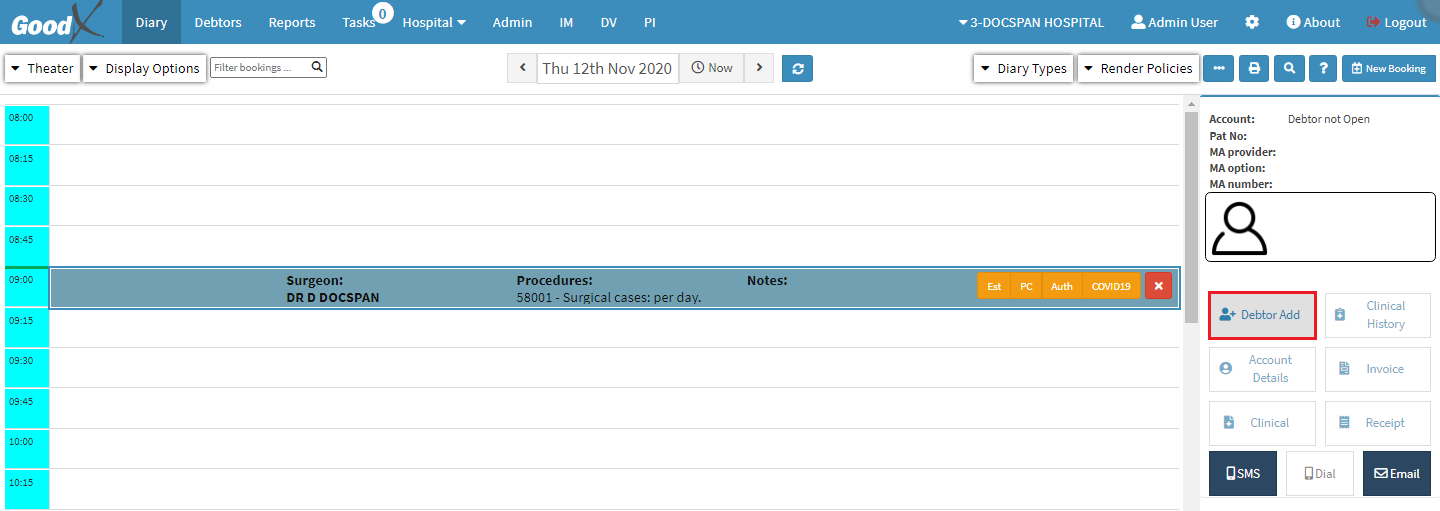
Task: Select the PI menu item
Action: tap(650, 22)
